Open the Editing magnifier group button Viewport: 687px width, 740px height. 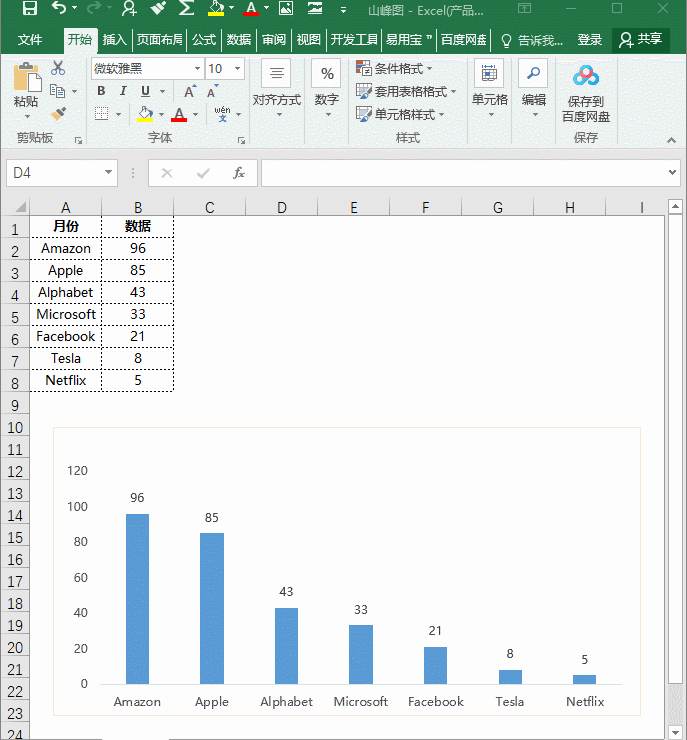(534, 87)
